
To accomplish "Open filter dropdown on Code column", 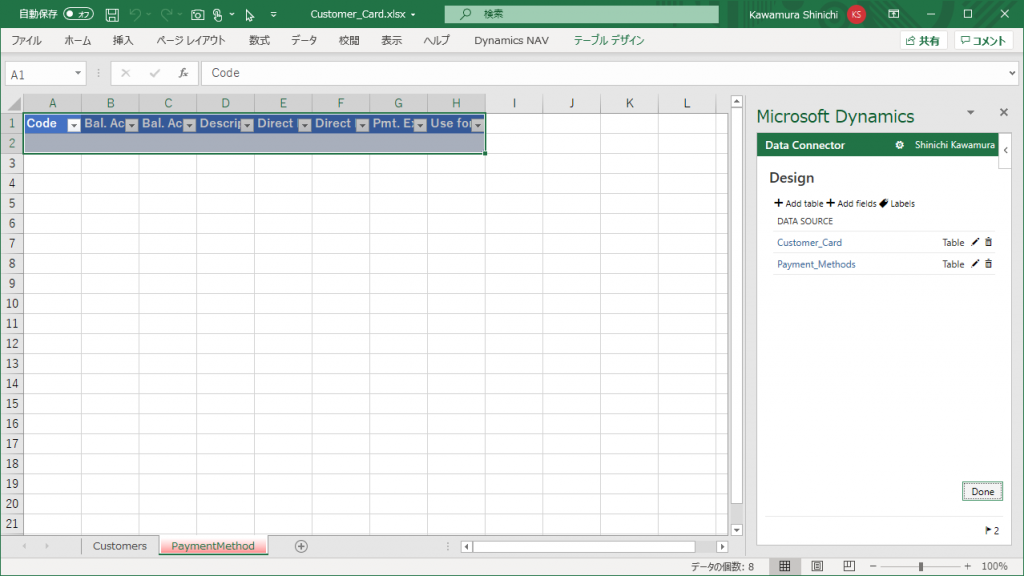I will pyautogui.click(x=74, y=125).
